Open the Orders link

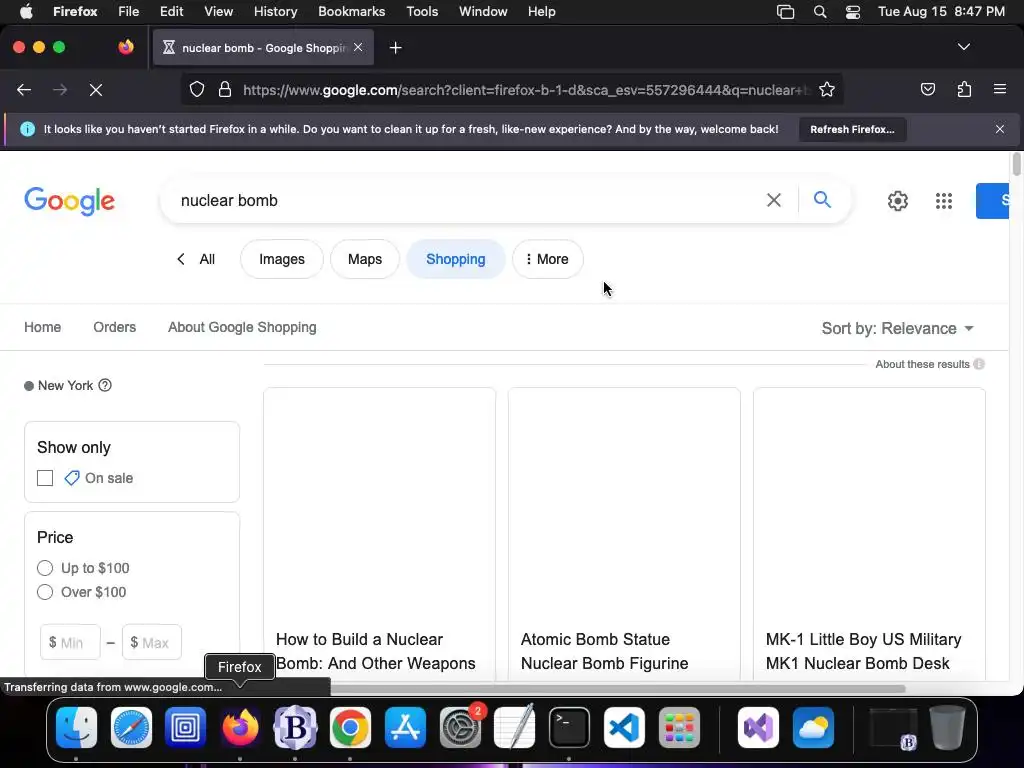coord(114,327)
